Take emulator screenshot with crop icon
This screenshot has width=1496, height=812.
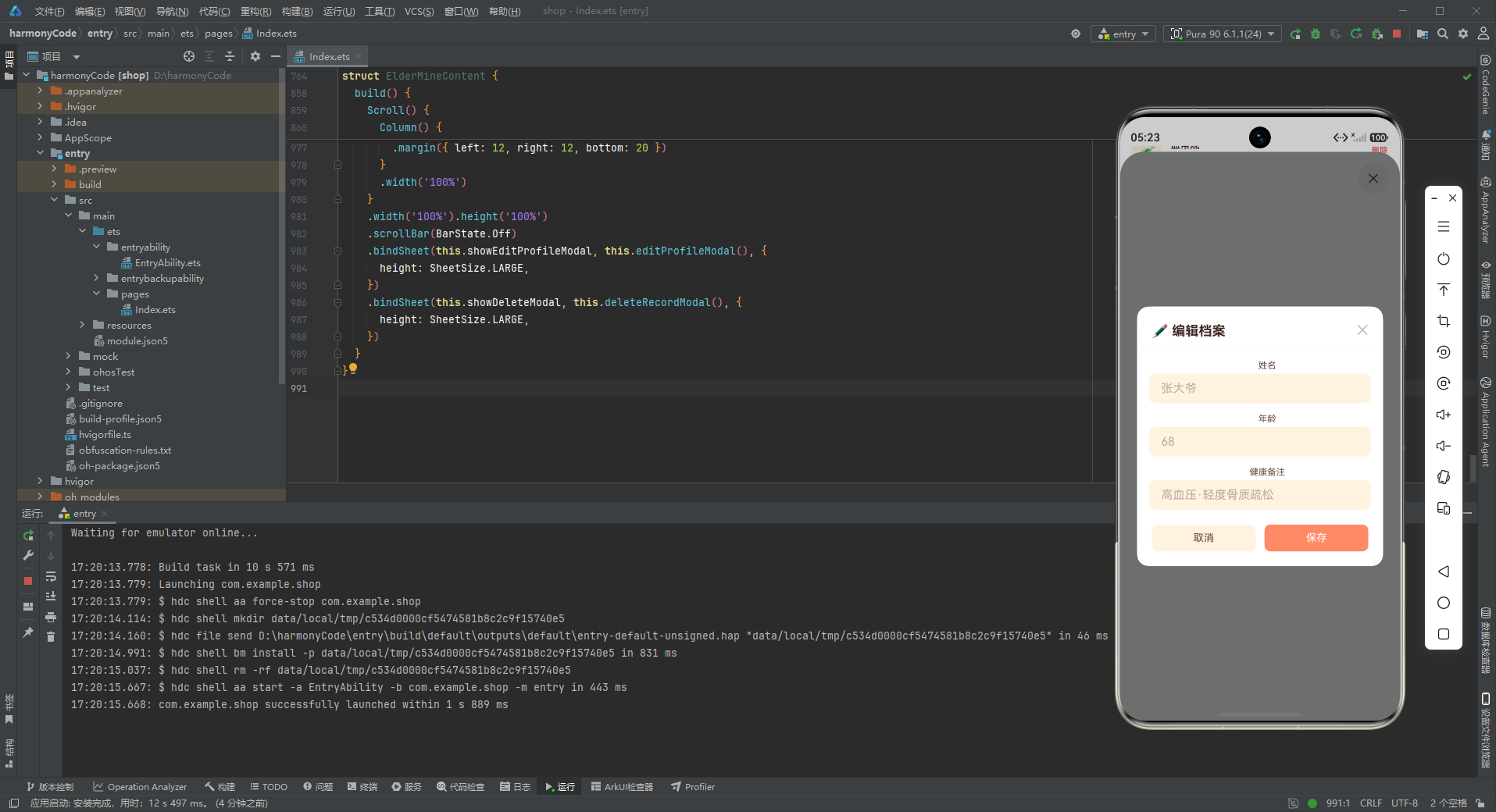(1443, 321)
